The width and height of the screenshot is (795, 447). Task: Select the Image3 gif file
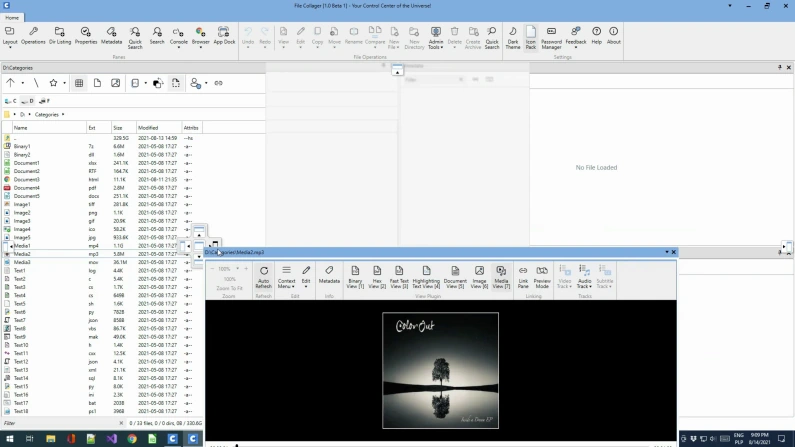coord(101,221)
